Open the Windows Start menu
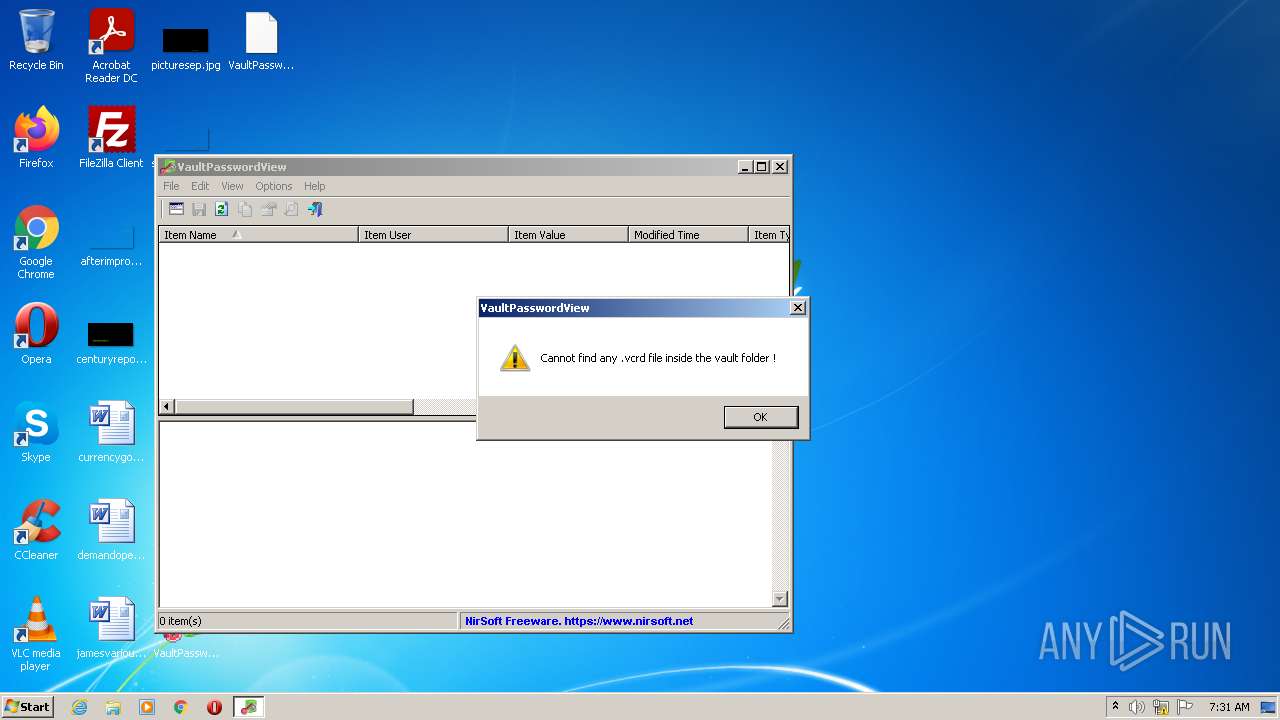 28,707
